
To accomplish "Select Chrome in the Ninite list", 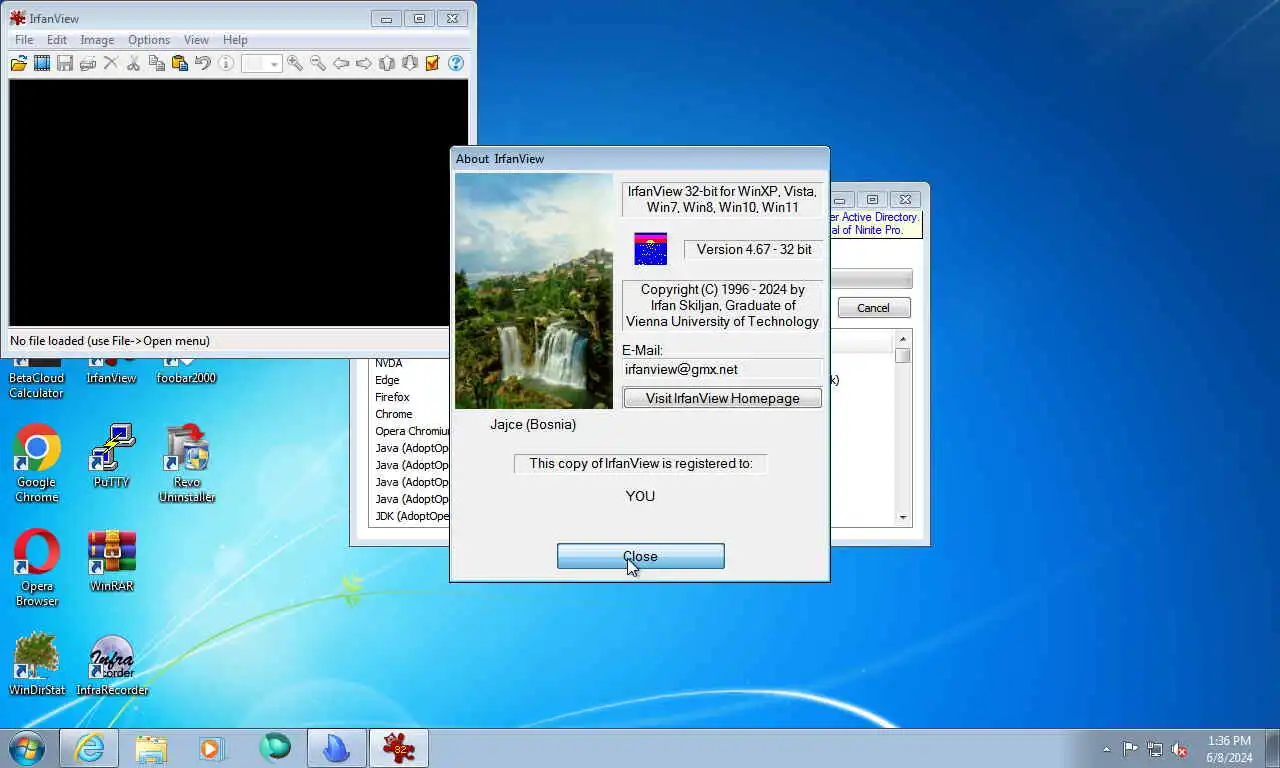I will tap(394, 414).
